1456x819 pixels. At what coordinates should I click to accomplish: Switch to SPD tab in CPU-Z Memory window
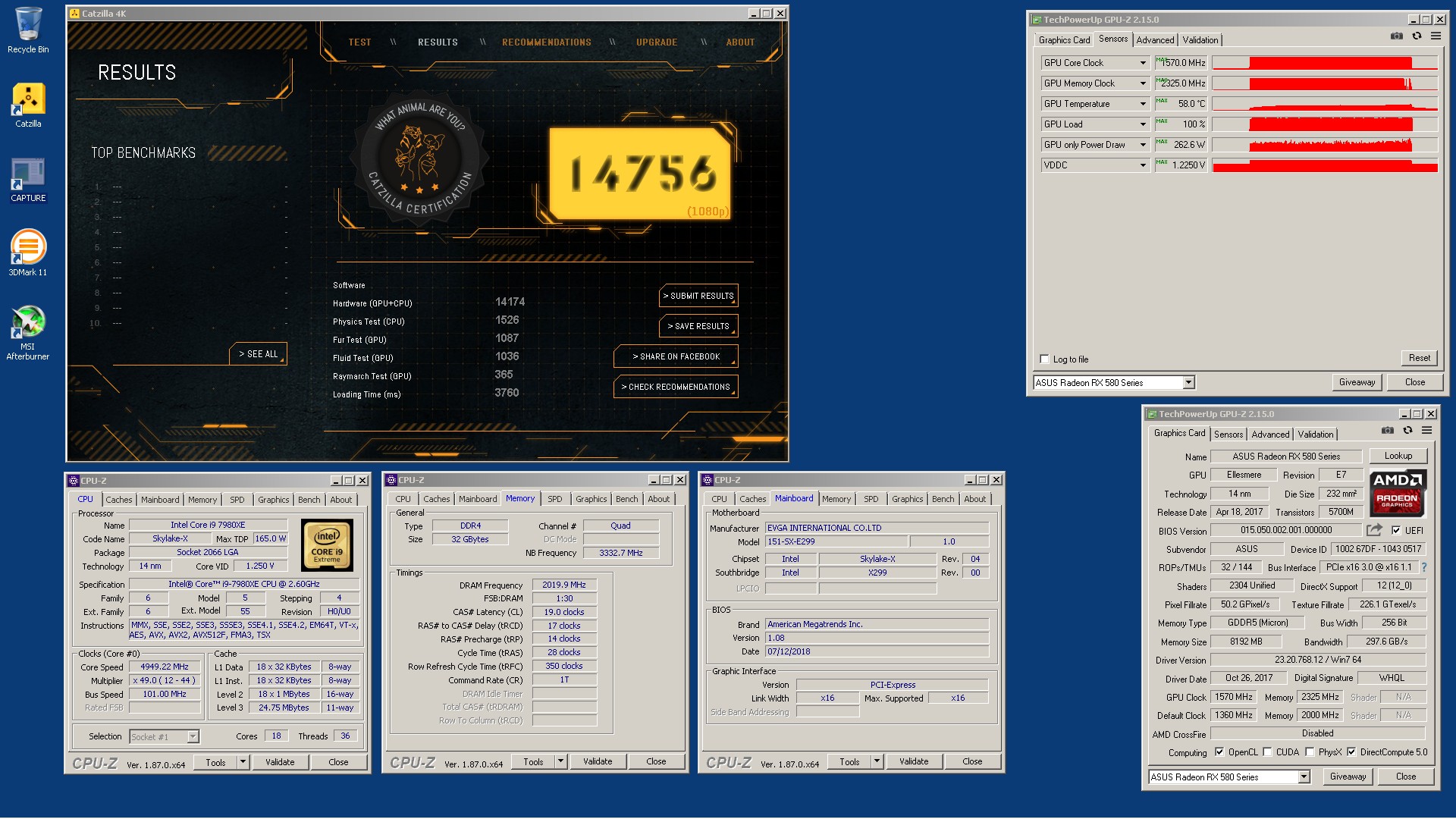pos(555,499)
